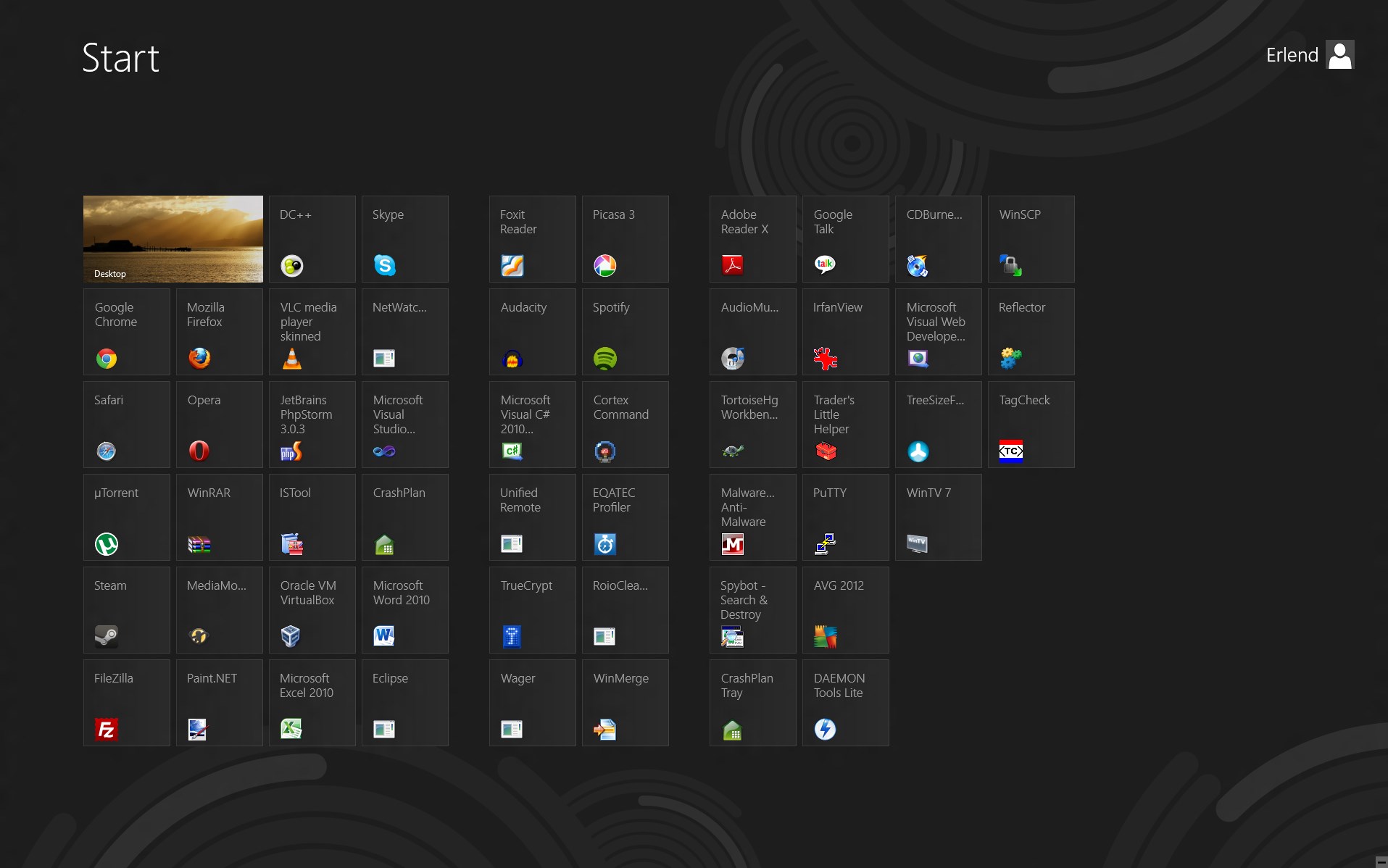This screenshot has height=868, width=1388.
Task: Open Adobe Reader X icon
Action: click(733, 266)
